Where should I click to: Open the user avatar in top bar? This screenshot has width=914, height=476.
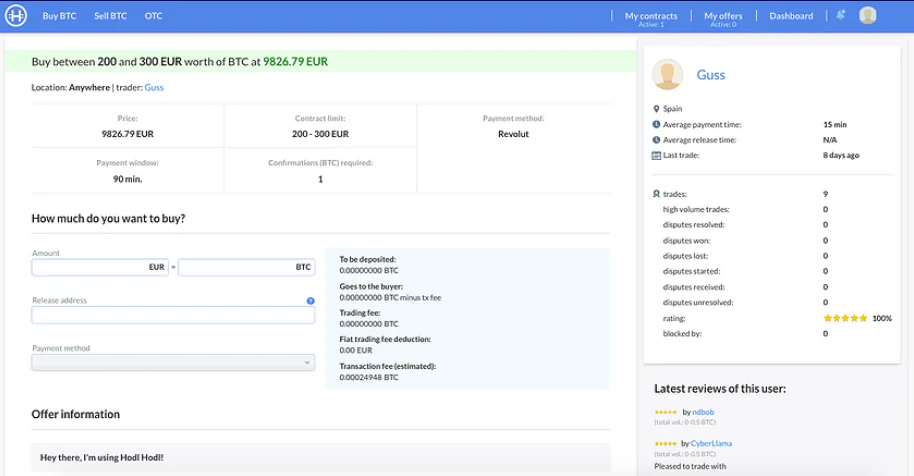(867, 15)
